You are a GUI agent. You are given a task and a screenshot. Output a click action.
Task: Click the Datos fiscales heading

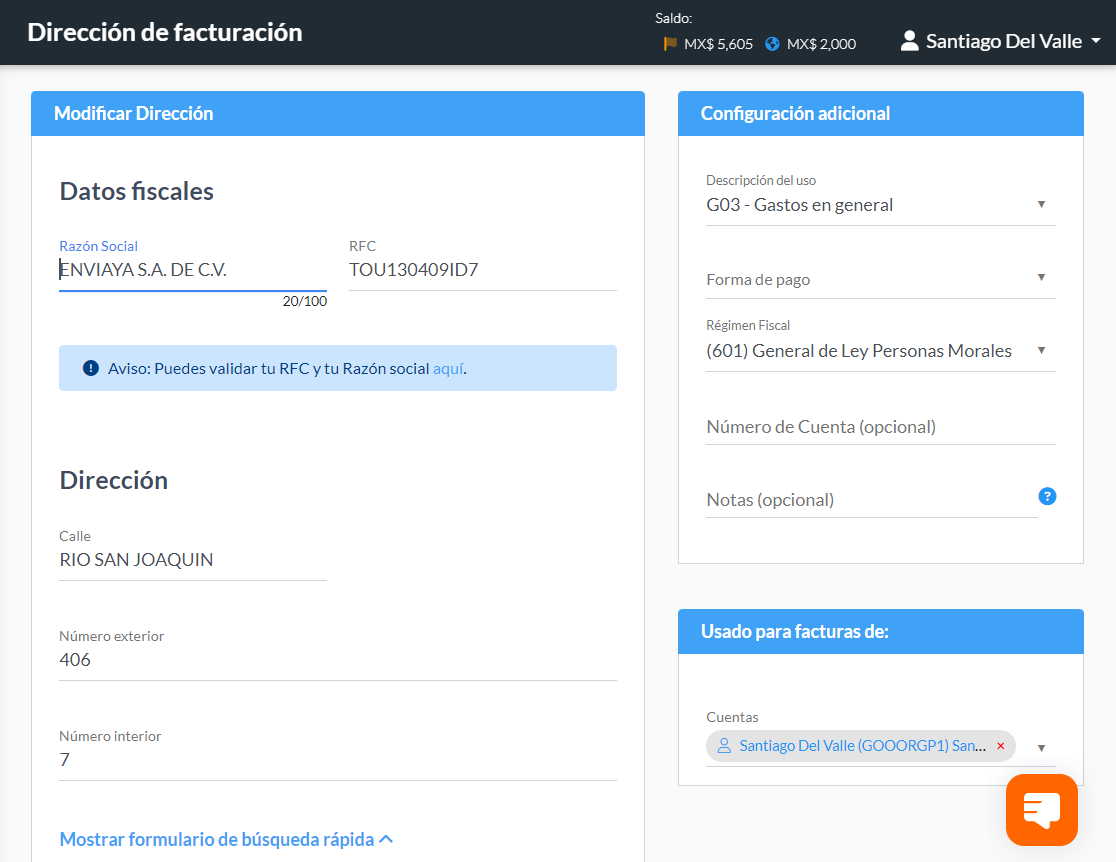[x=137, y=191]
